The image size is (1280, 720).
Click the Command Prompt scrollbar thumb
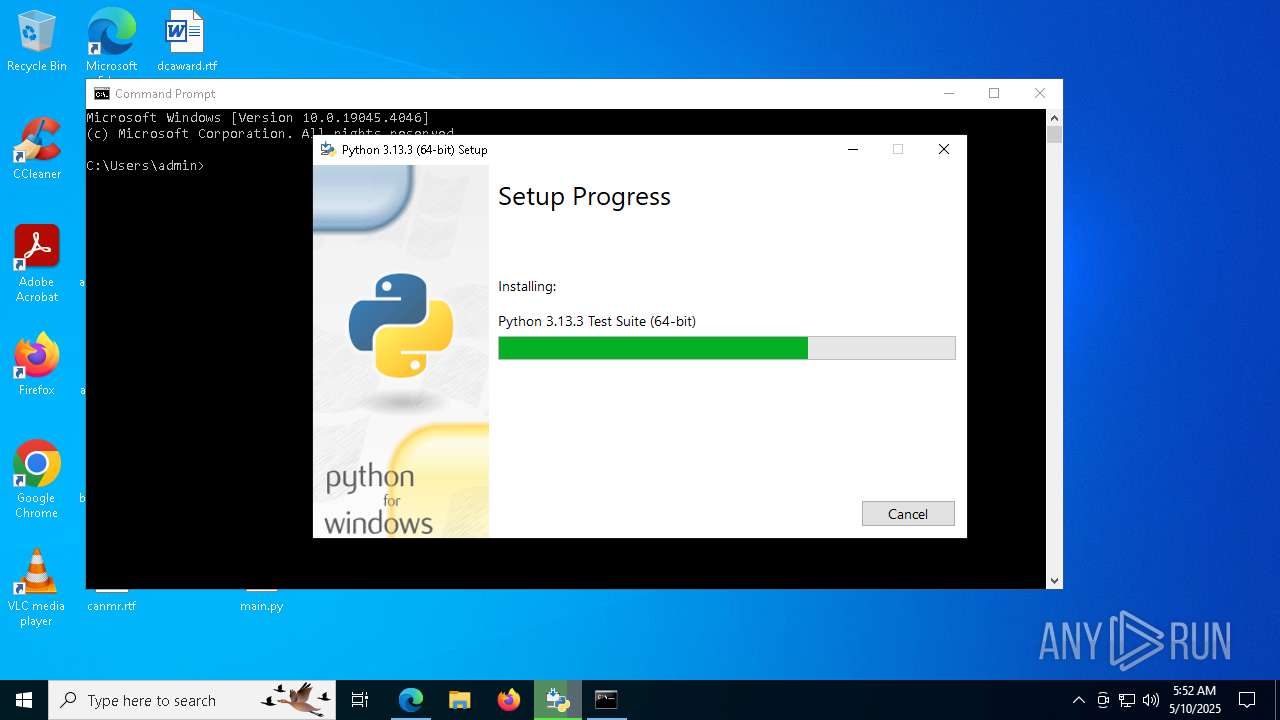(x=1054, y=134)
